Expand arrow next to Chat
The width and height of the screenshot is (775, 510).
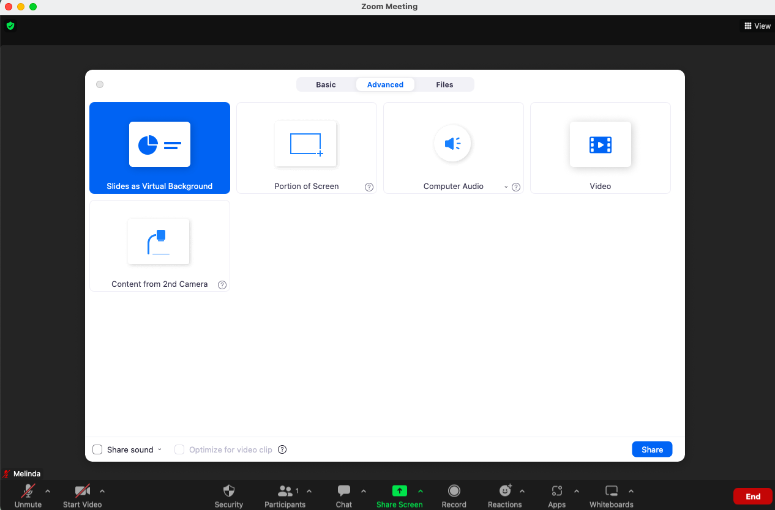pyautogui.click(x=364, y=491)
